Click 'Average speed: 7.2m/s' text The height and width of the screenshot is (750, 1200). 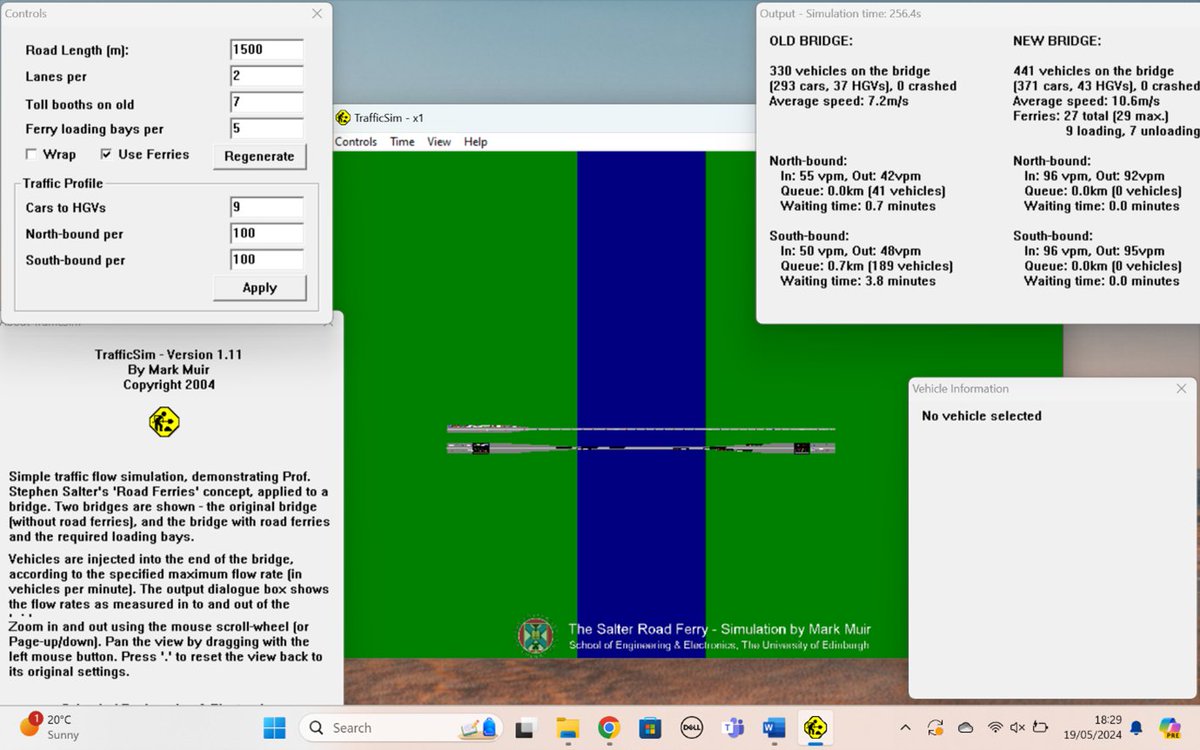tap(839, 101)
